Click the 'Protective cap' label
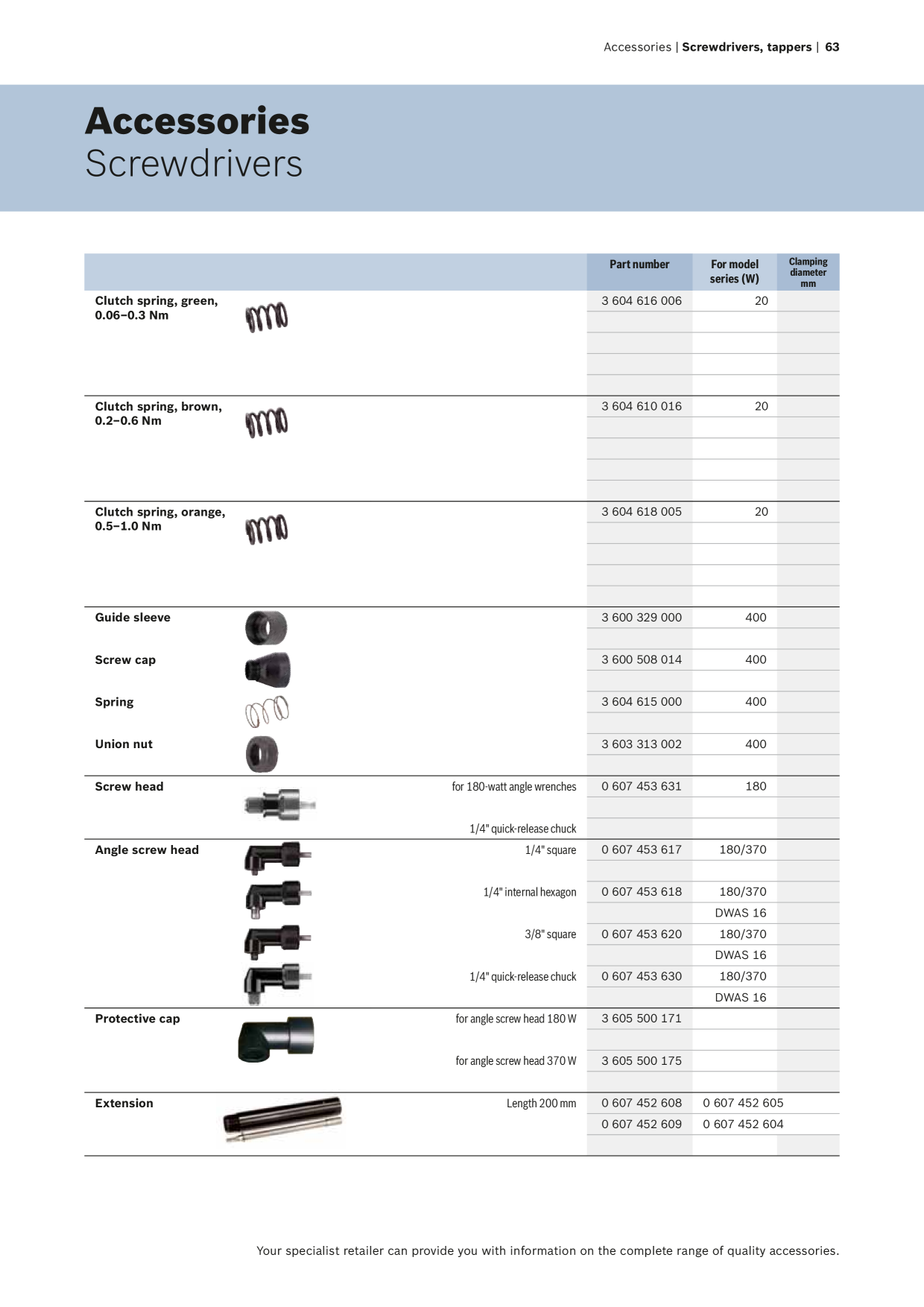The width and height of the screenshot is (924, 1307). pyautogui.click(x=137, y=1019)
